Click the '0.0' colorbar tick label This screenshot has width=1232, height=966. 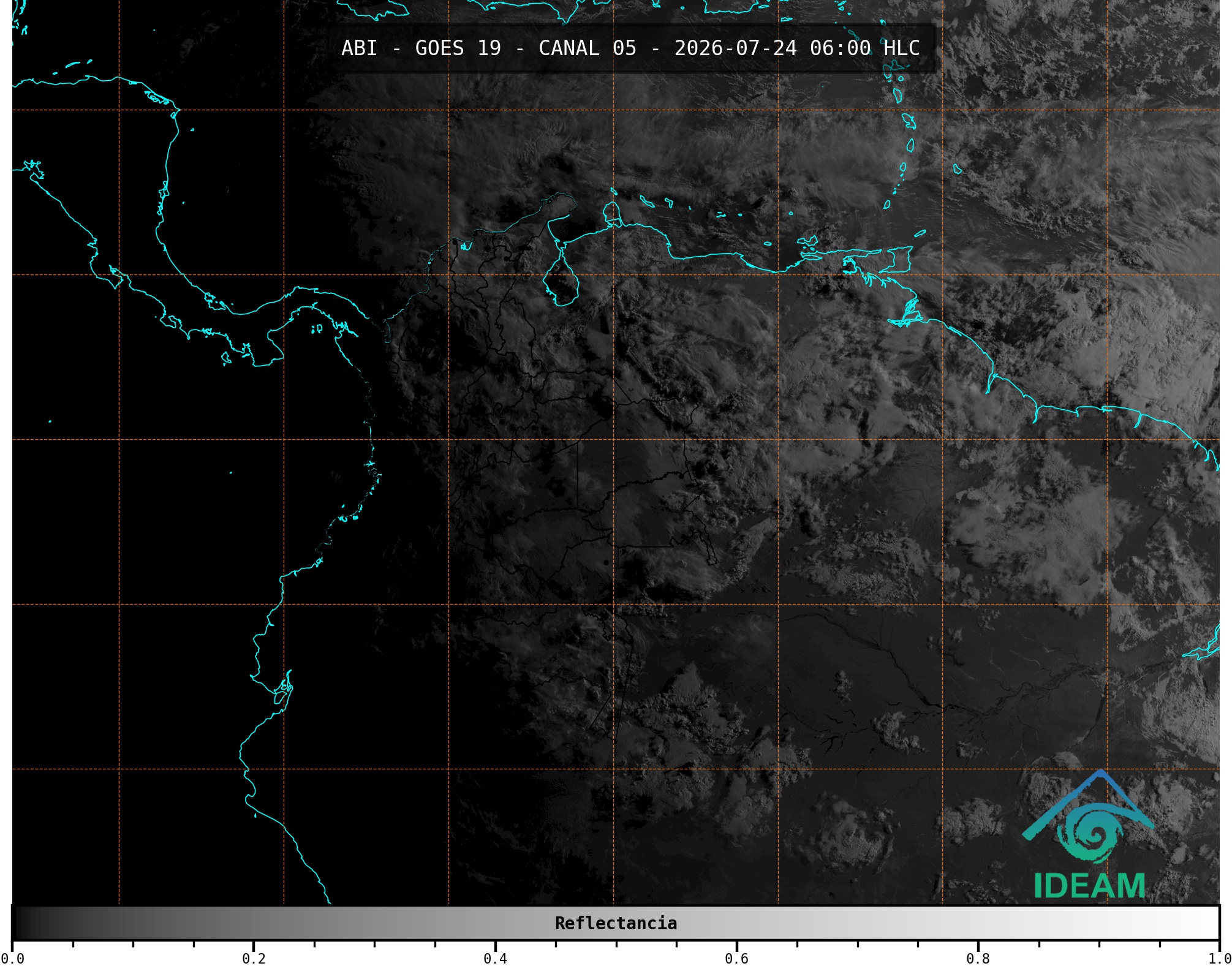tap(12, 959)
